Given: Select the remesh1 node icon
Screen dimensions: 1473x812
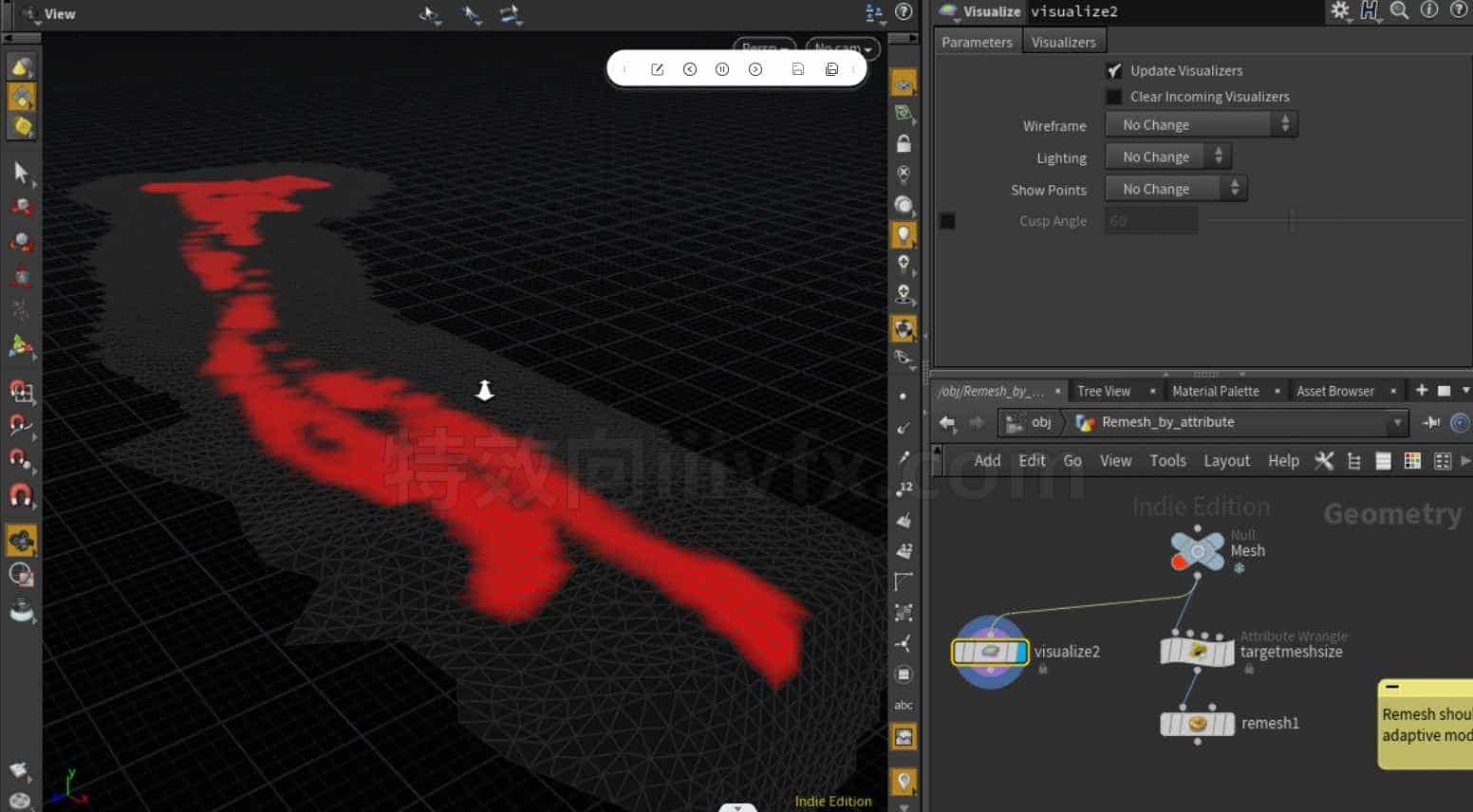Looking at the screenshot, I should pos(1198,724).
